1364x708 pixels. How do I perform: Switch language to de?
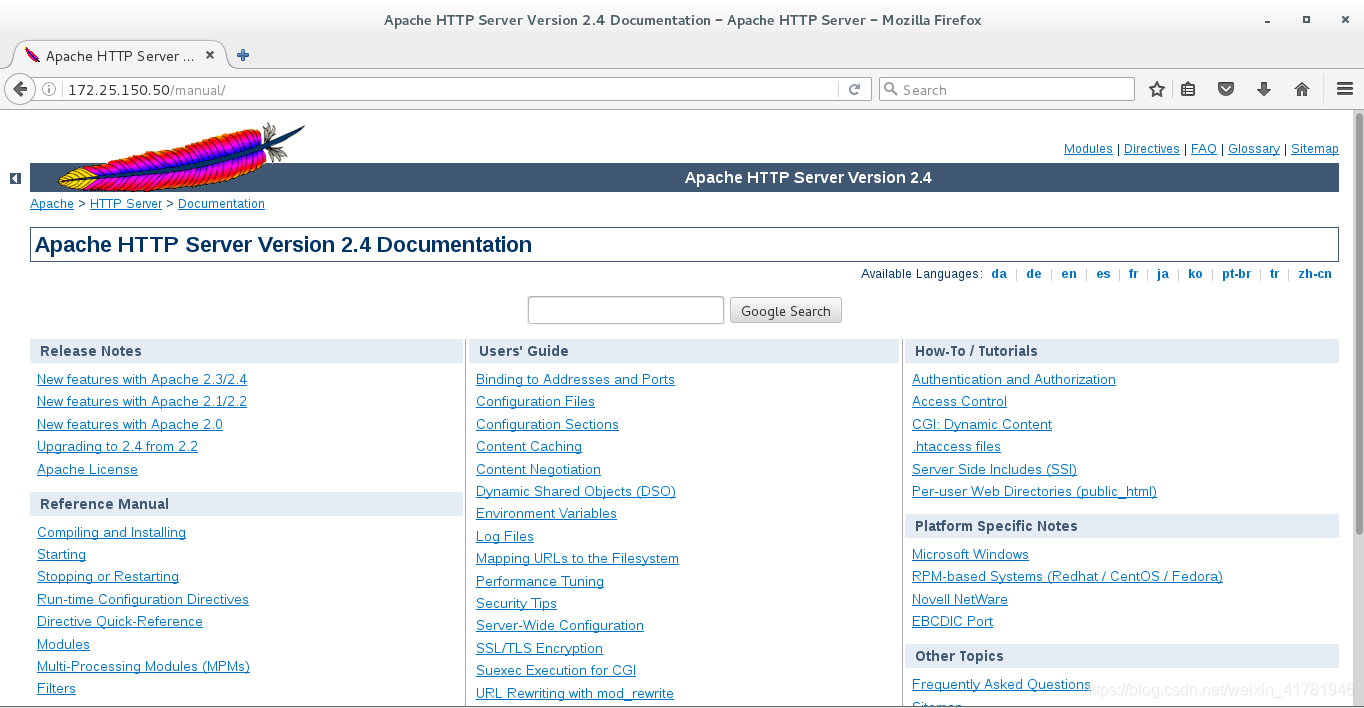1034,274
